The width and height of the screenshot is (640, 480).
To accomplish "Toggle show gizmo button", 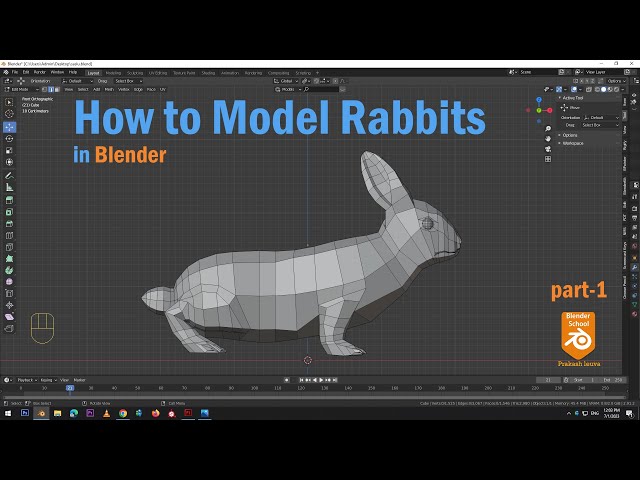I will pyautogui.click(x=559, y=89).
